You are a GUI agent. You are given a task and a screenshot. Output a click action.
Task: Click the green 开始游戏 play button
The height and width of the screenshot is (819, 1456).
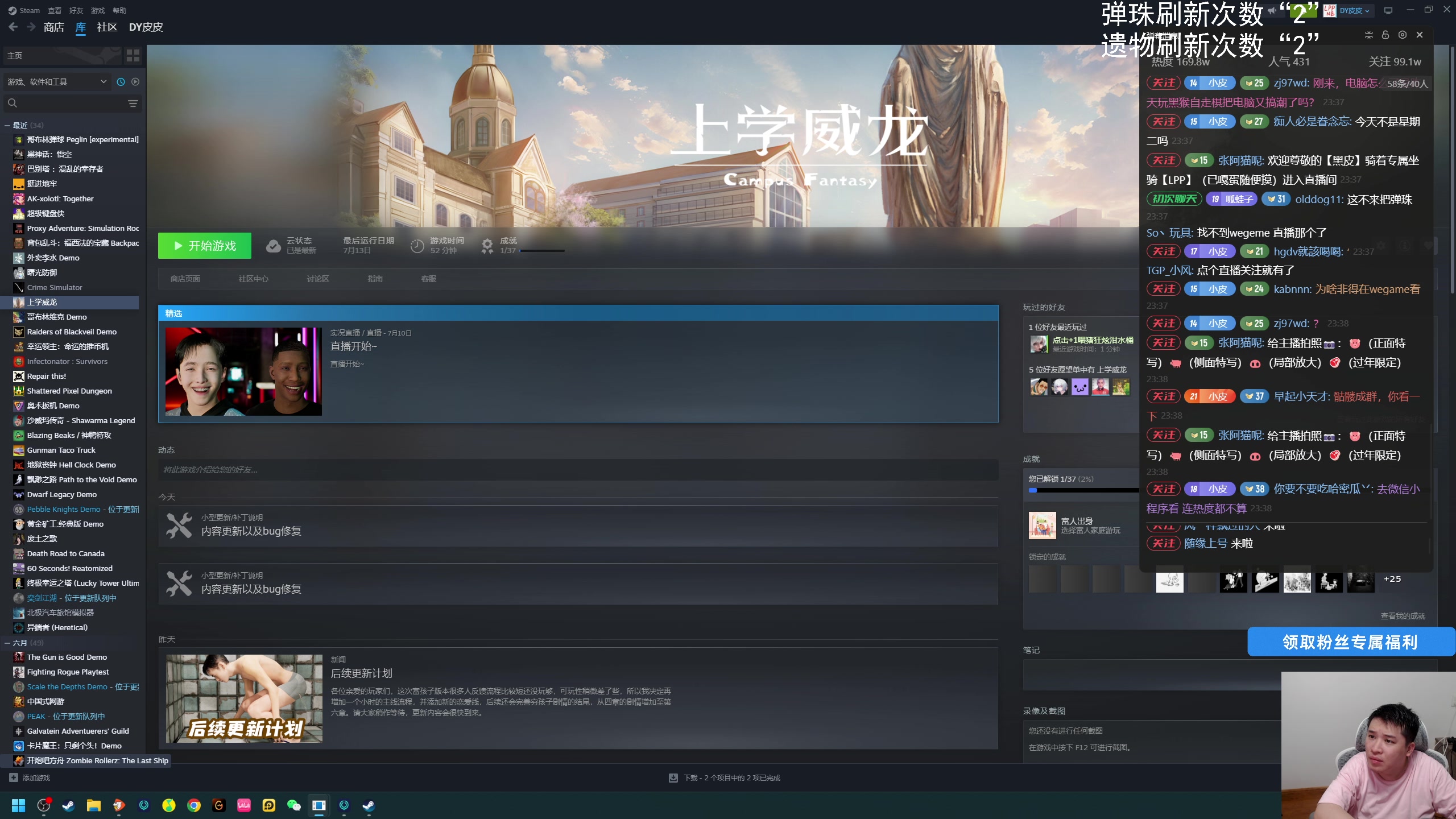tap(205, 246)
